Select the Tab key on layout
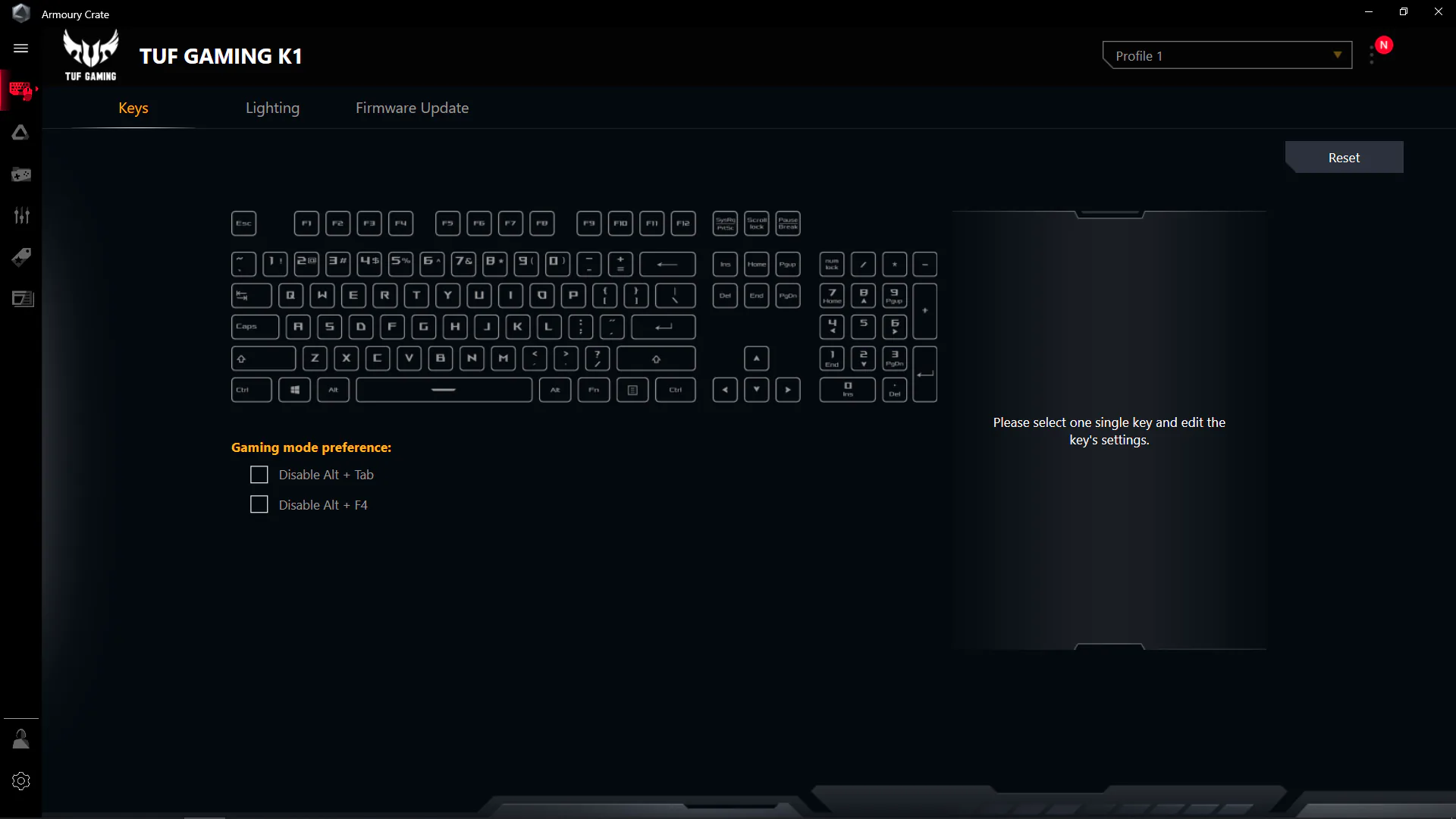This screenshot has height=819, width=1456. [251, 296]
